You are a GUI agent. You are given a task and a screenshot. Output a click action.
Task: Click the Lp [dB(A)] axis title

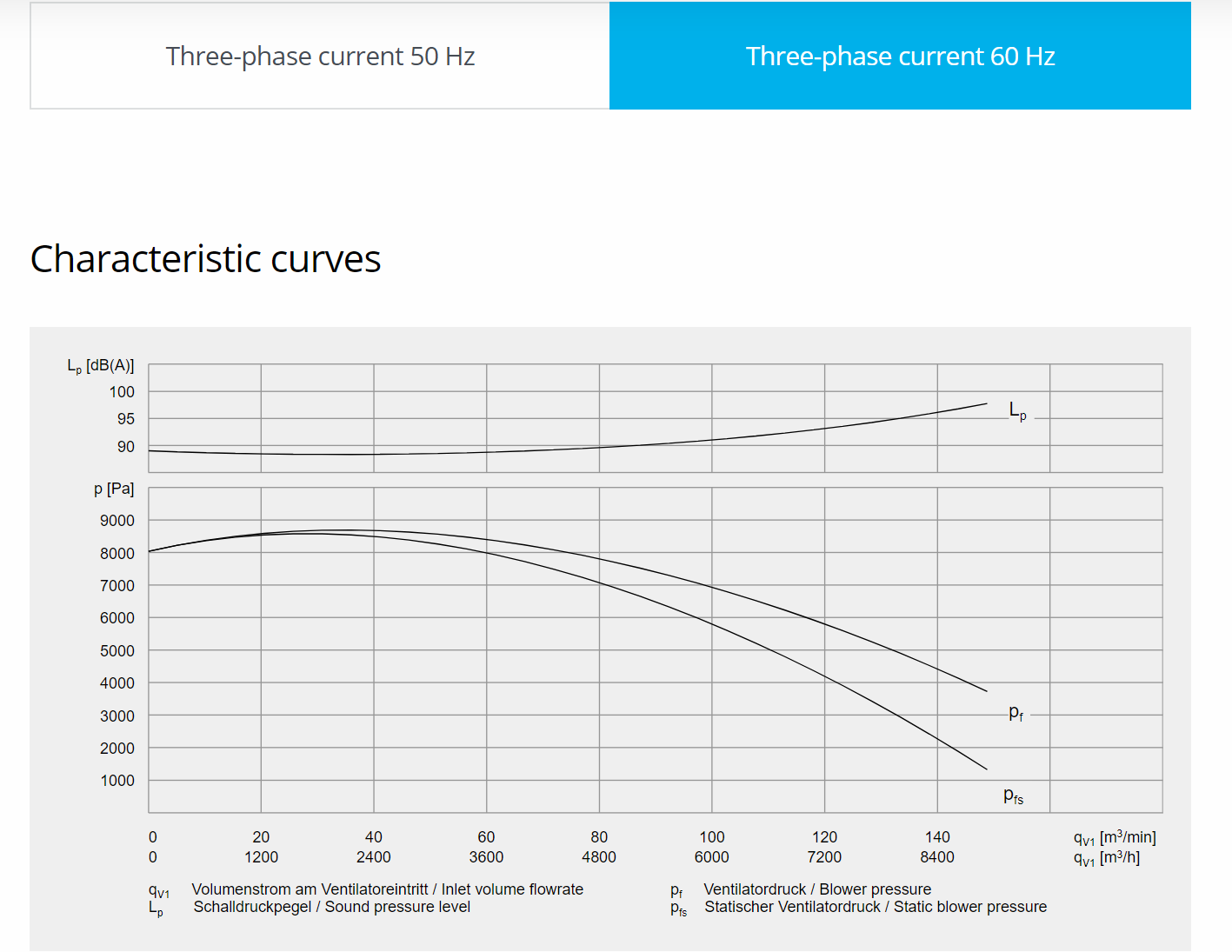pos(101,366)
